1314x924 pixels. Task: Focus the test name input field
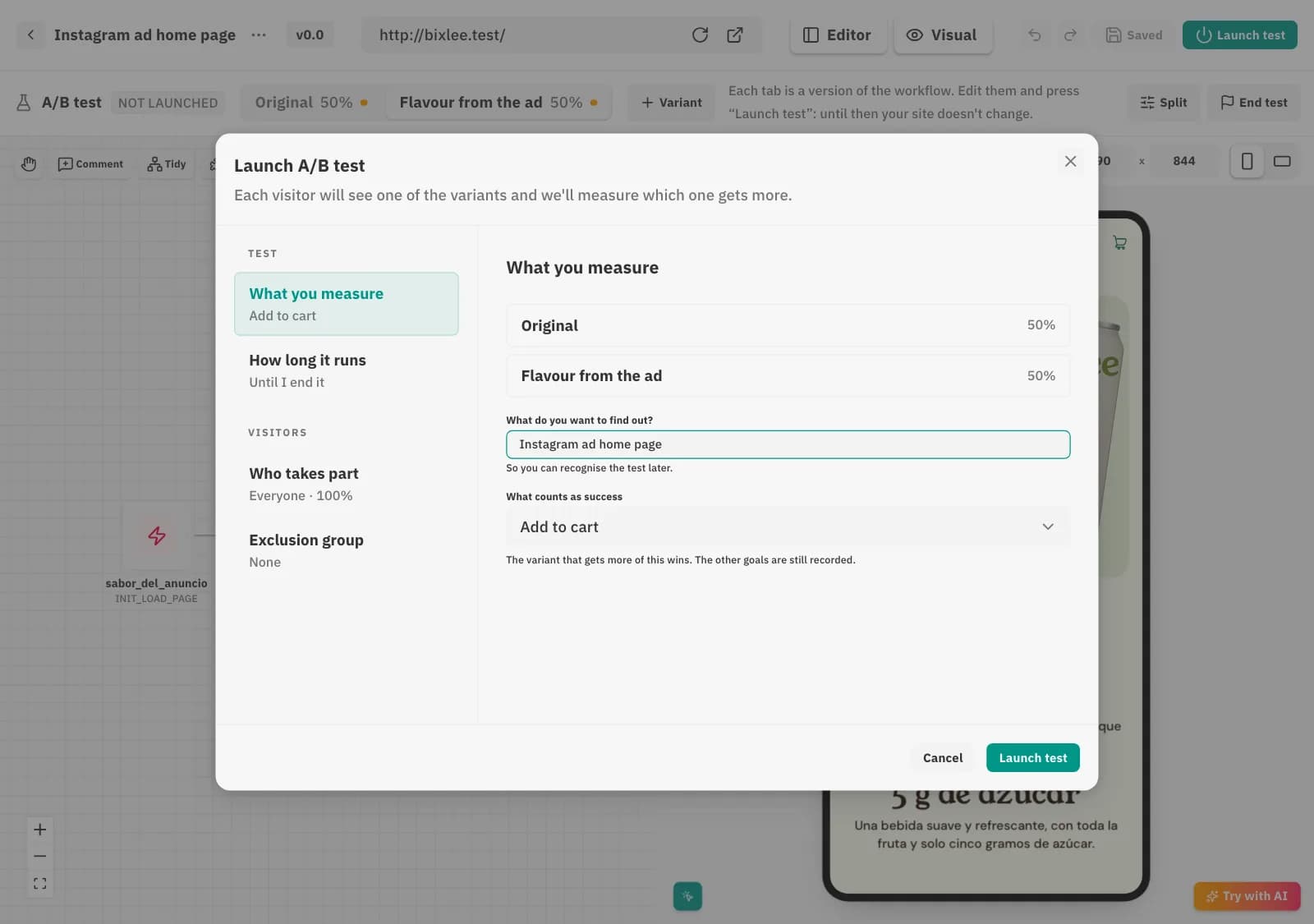pos(788,444)
